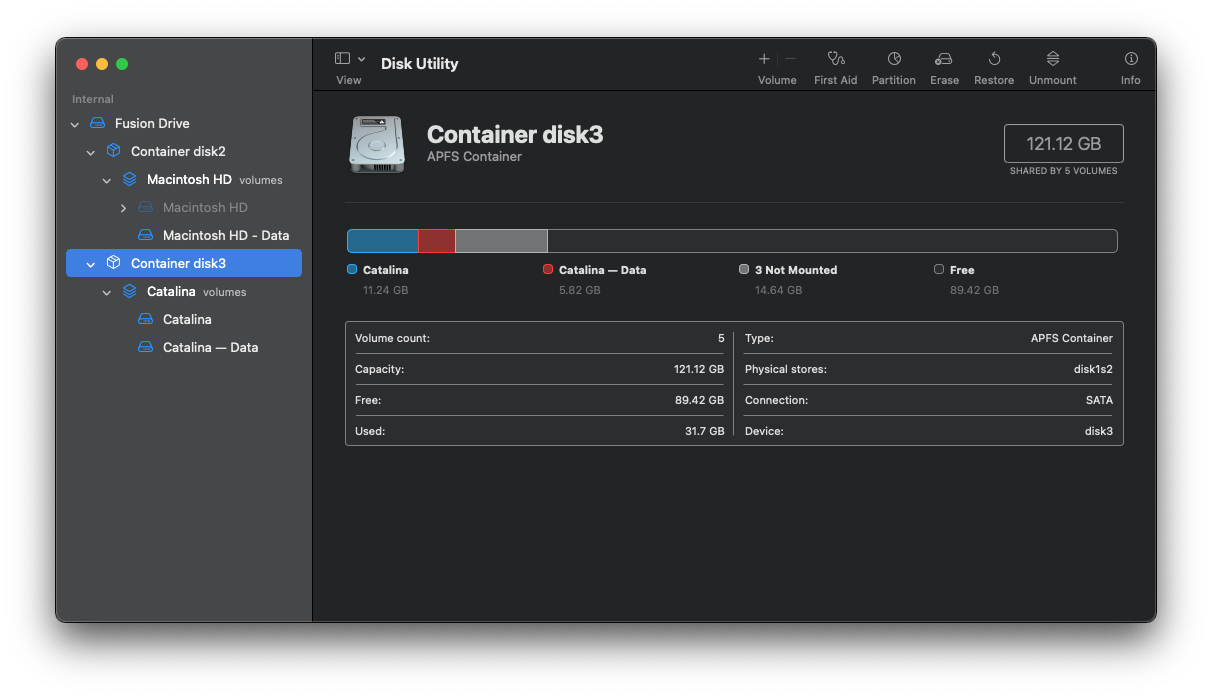1212x696 pixels.
Task: Collapse Macintosh HD volumes group
Action: tap(107, 180)
